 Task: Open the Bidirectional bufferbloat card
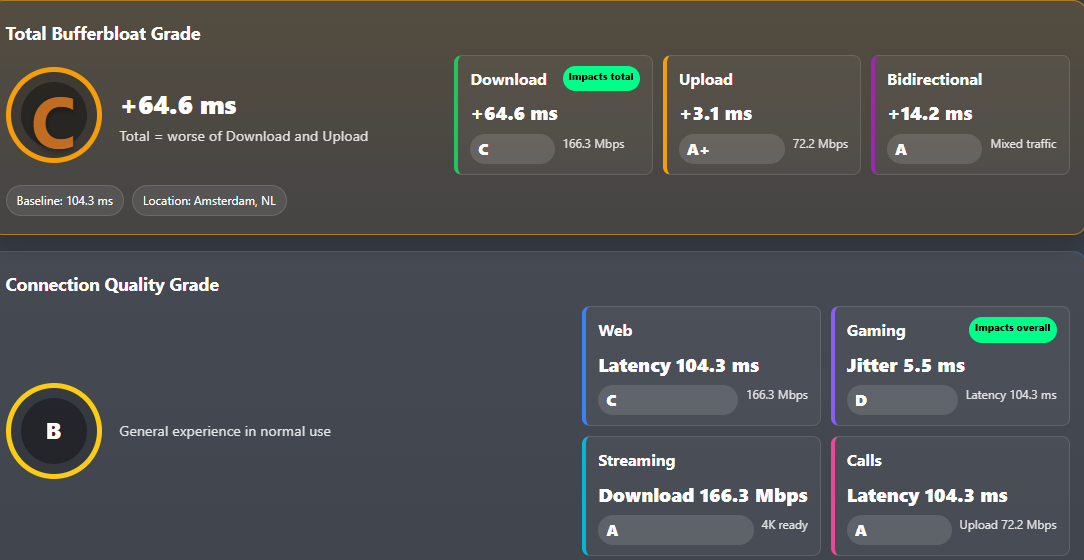tap(971, 115)
